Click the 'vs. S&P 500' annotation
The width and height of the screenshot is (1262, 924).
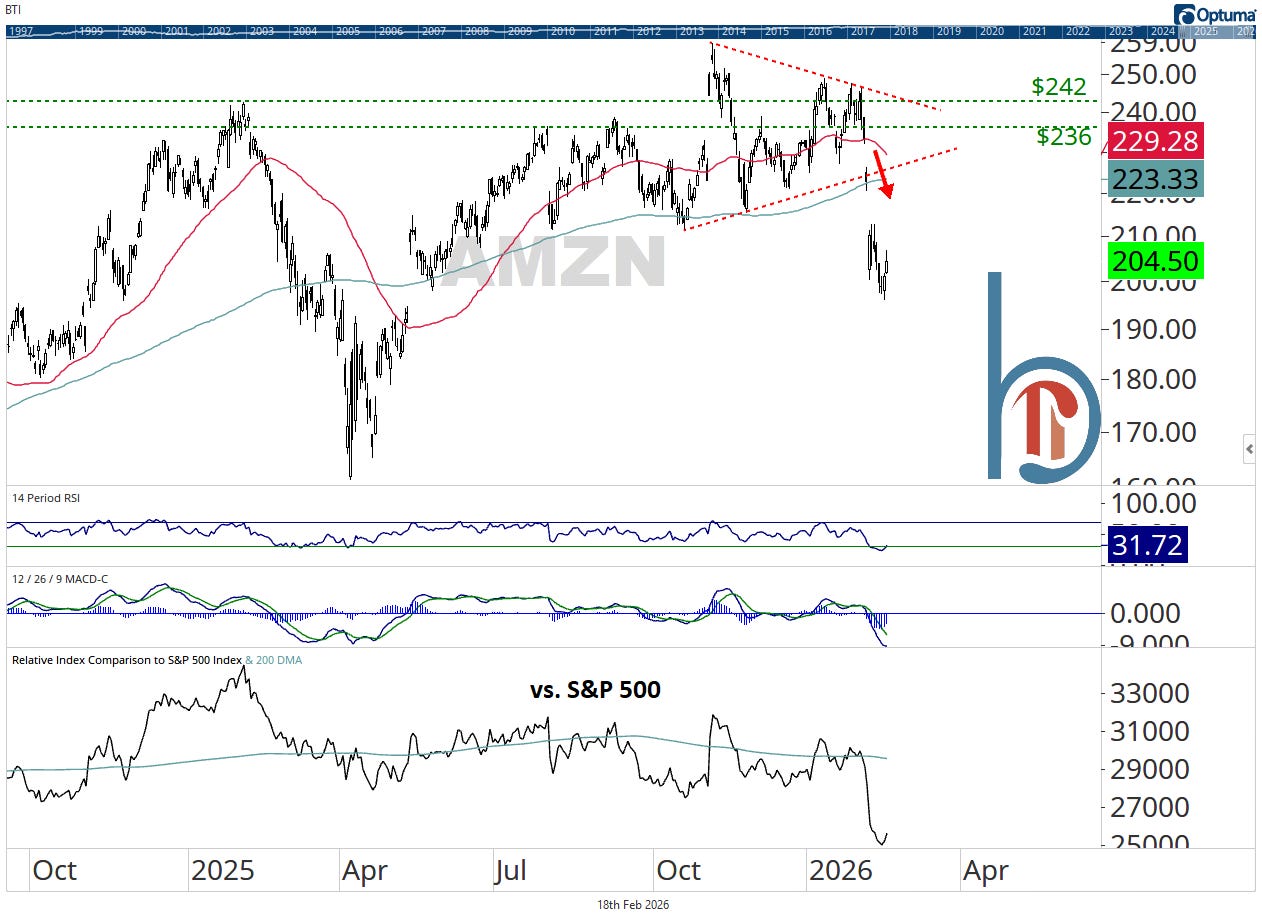click(595, 689)
